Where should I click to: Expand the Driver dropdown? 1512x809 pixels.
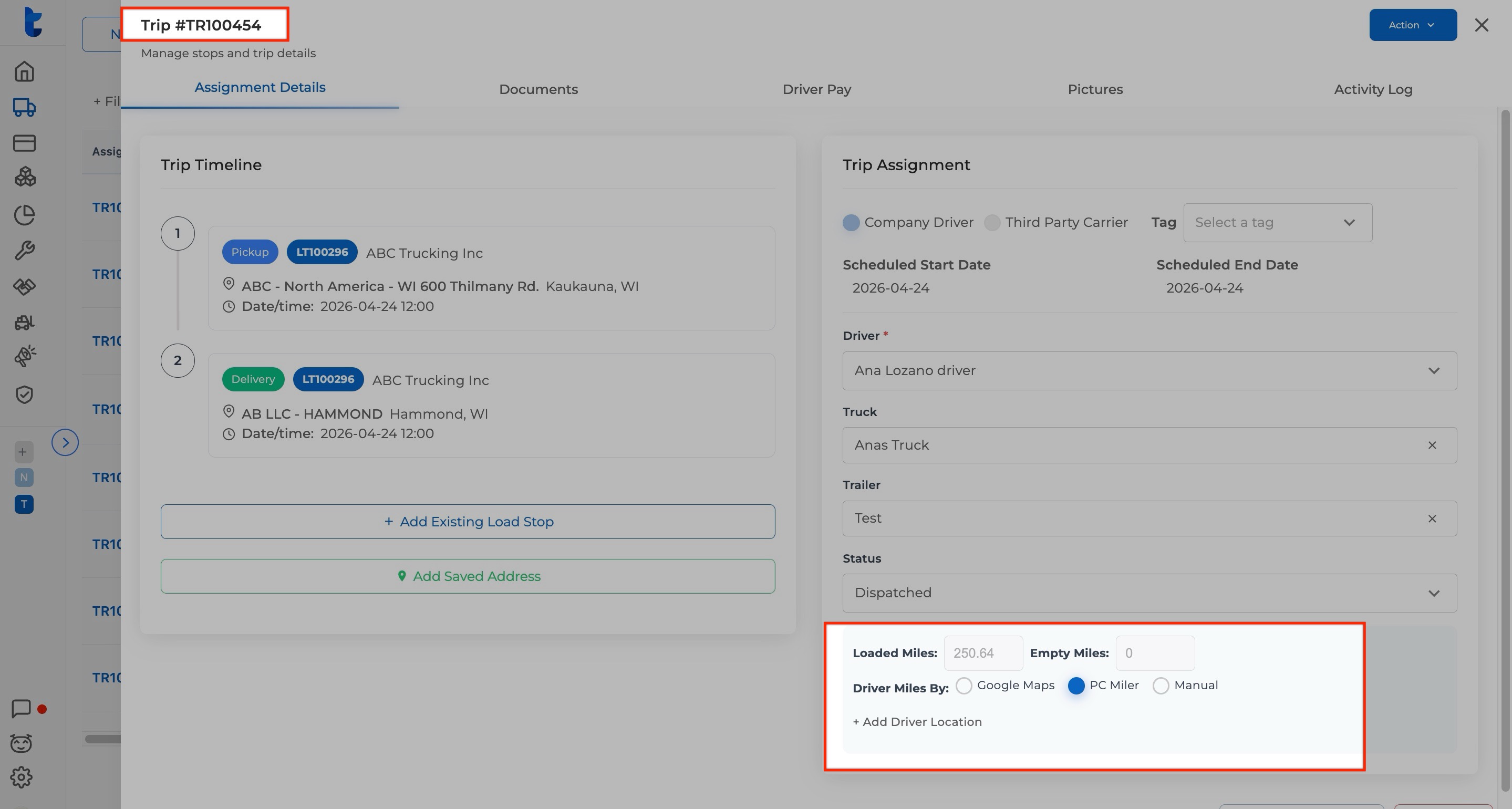(x=1148, y=371)
